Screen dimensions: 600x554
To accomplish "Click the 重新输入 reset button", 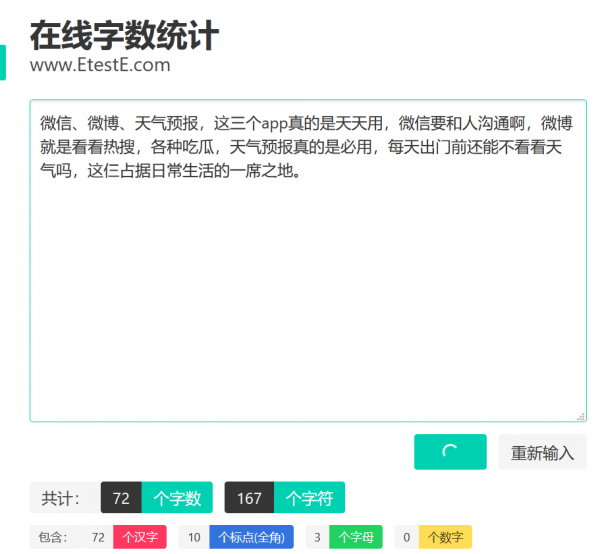I will tap(542, 452).
